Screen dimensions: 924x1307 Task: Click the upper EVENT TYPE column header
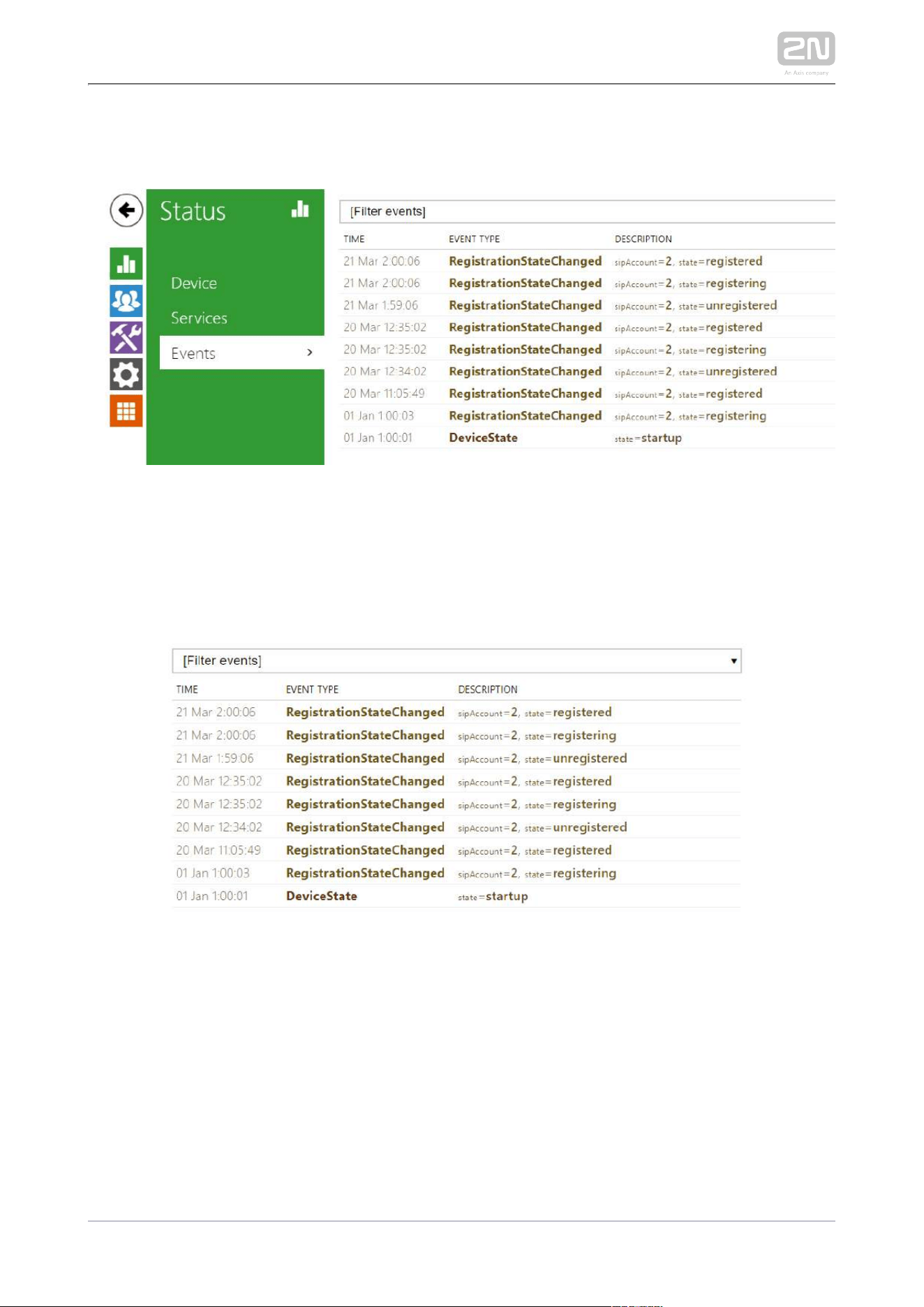pyautogui.click(x=475, y=239)
